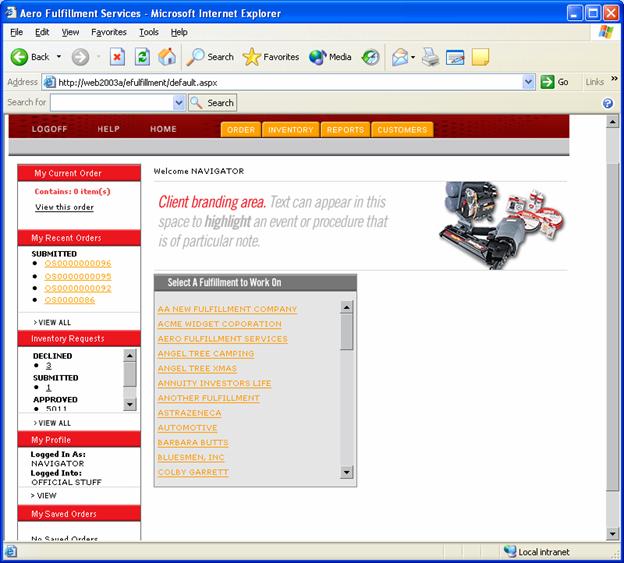The height and width of the screenshot is (563, 624).
Task: Open the History icon
Action: (x=370, y=57)
